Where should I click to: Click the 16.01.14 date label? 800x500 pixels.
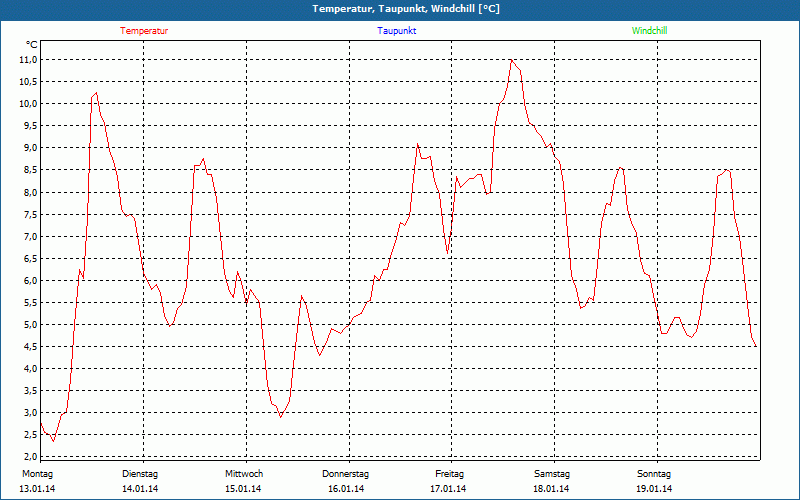tap(346, 489)
